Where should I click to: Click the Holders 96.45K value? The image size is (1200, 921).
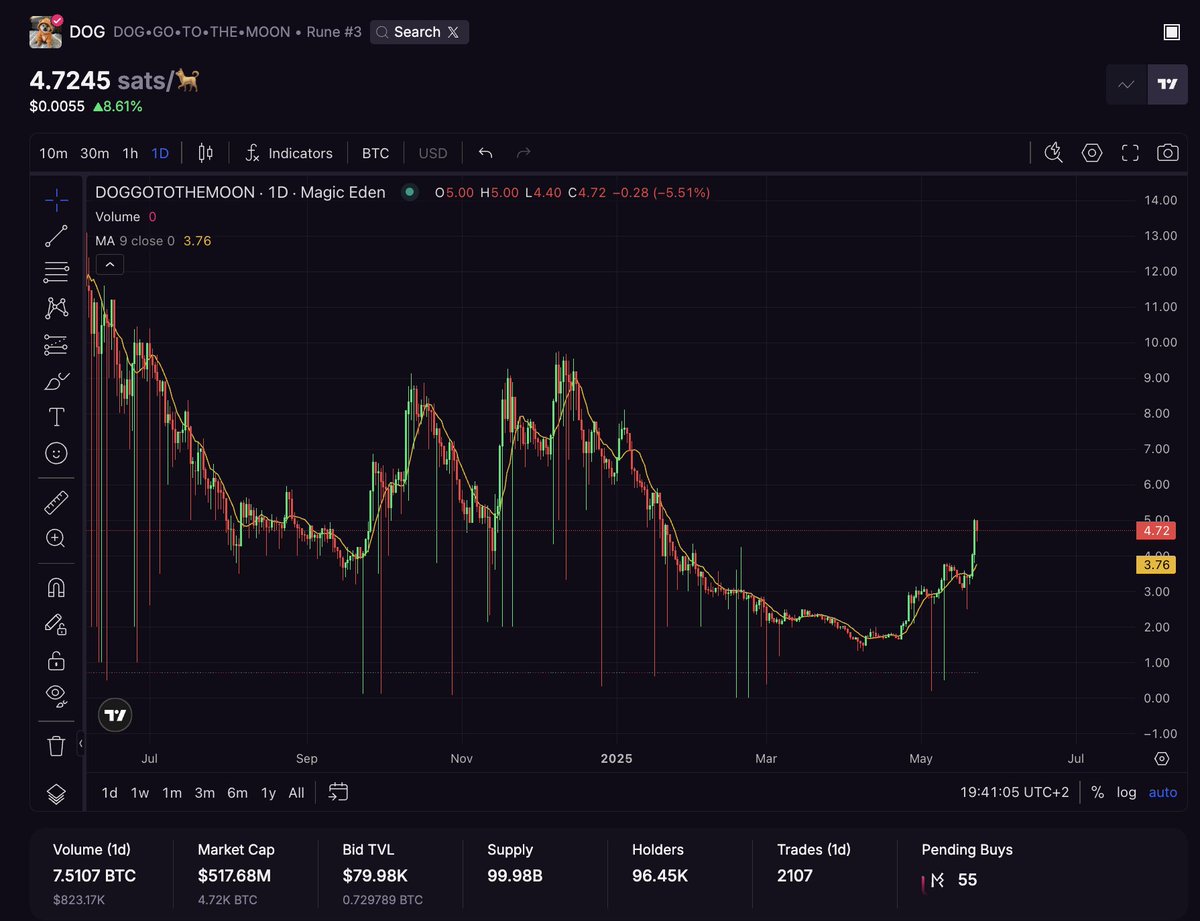[660, 877]
